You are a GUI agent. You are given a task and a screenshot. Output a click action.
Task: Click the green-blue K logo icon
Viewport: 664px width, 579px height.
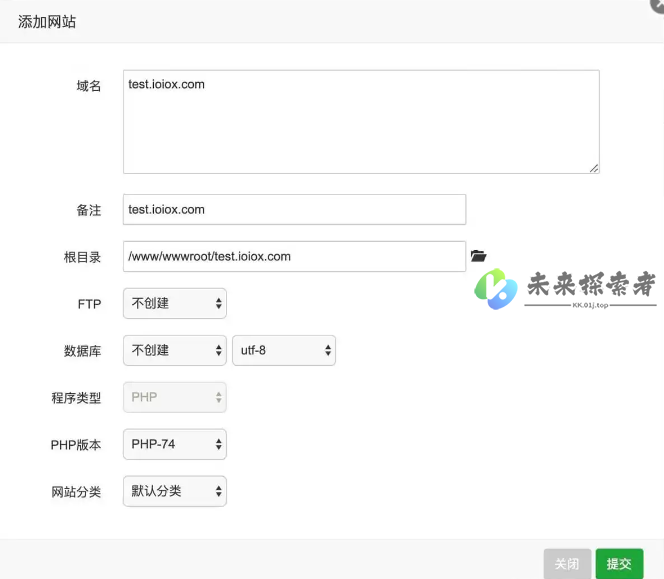(495, 289)
